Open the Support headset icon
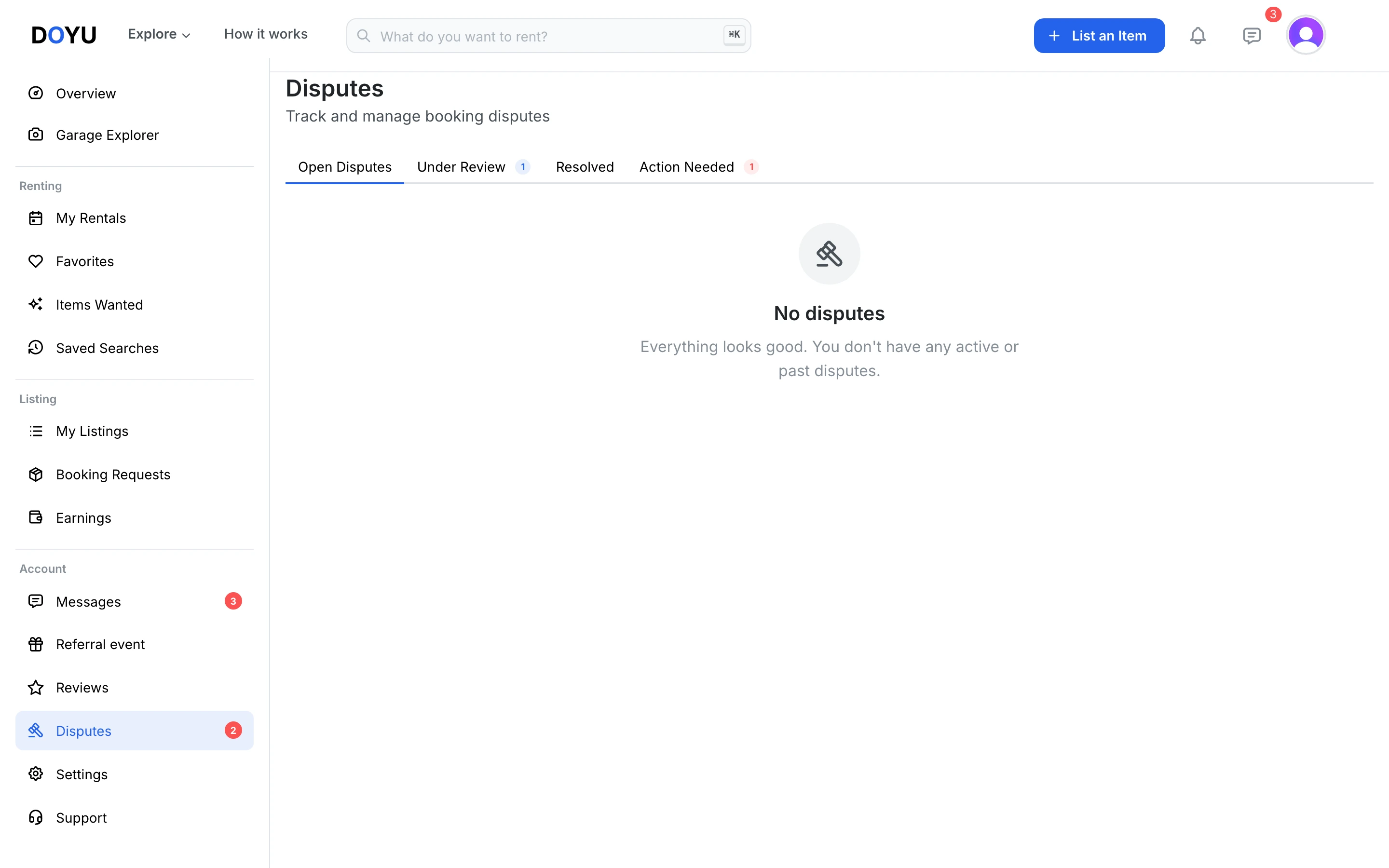The image size is (1389, 868). pos(36,817)
